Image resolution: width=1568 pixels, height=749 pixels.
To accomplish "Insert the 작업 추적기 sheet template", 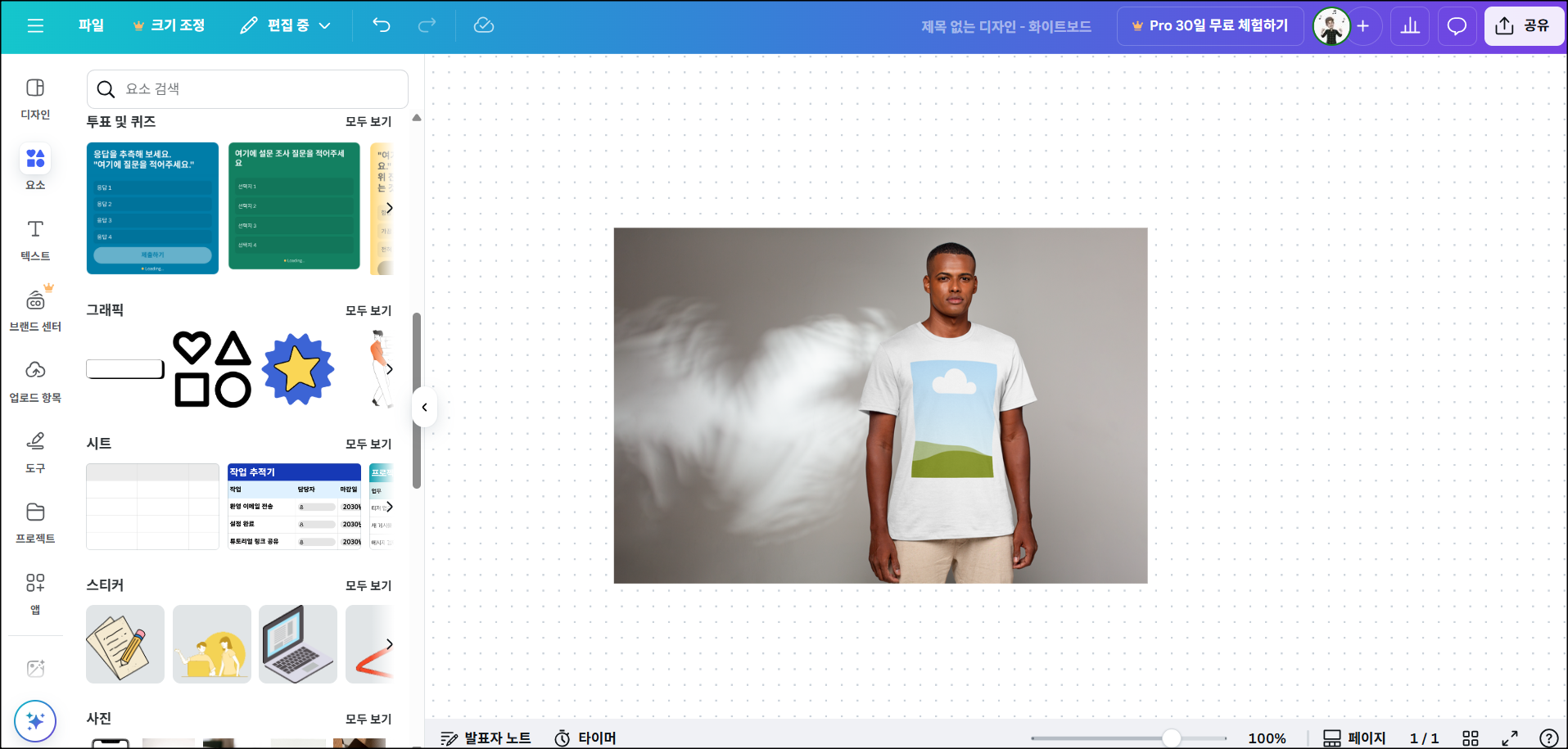I will tap(294, 507).
